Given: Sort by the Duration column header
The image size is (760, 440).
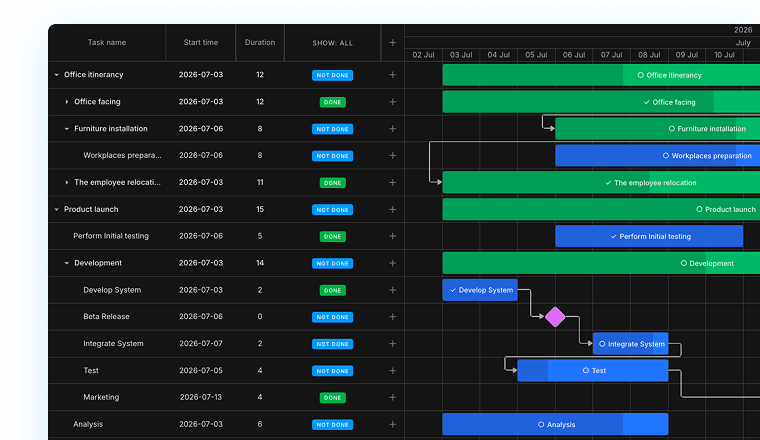Looking at the screenshot, I should pyautogui.click(x=260, y=43).
